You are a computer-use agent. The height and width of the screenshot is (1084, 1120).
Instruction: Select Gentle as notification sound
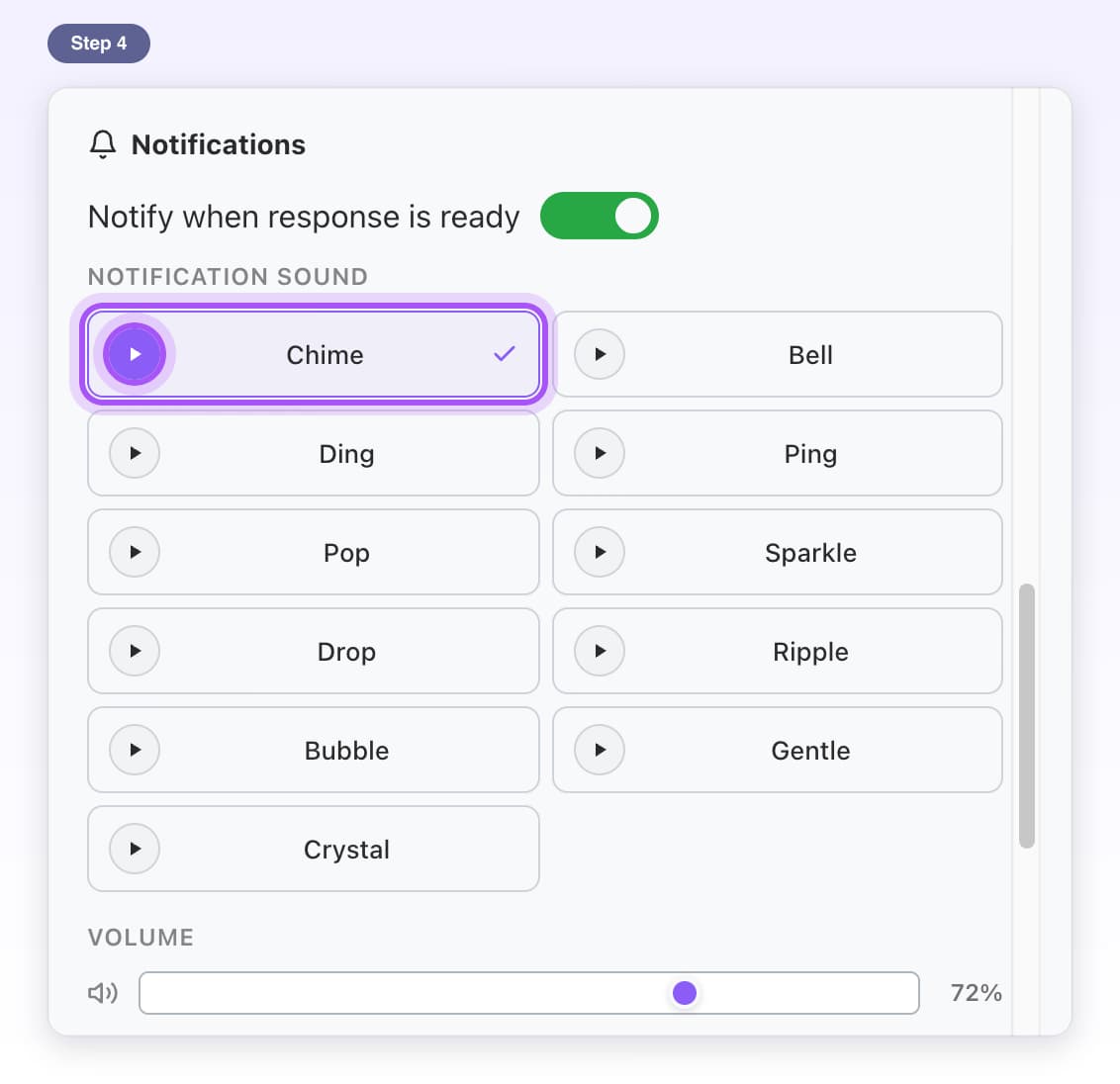tap(778, 750)
